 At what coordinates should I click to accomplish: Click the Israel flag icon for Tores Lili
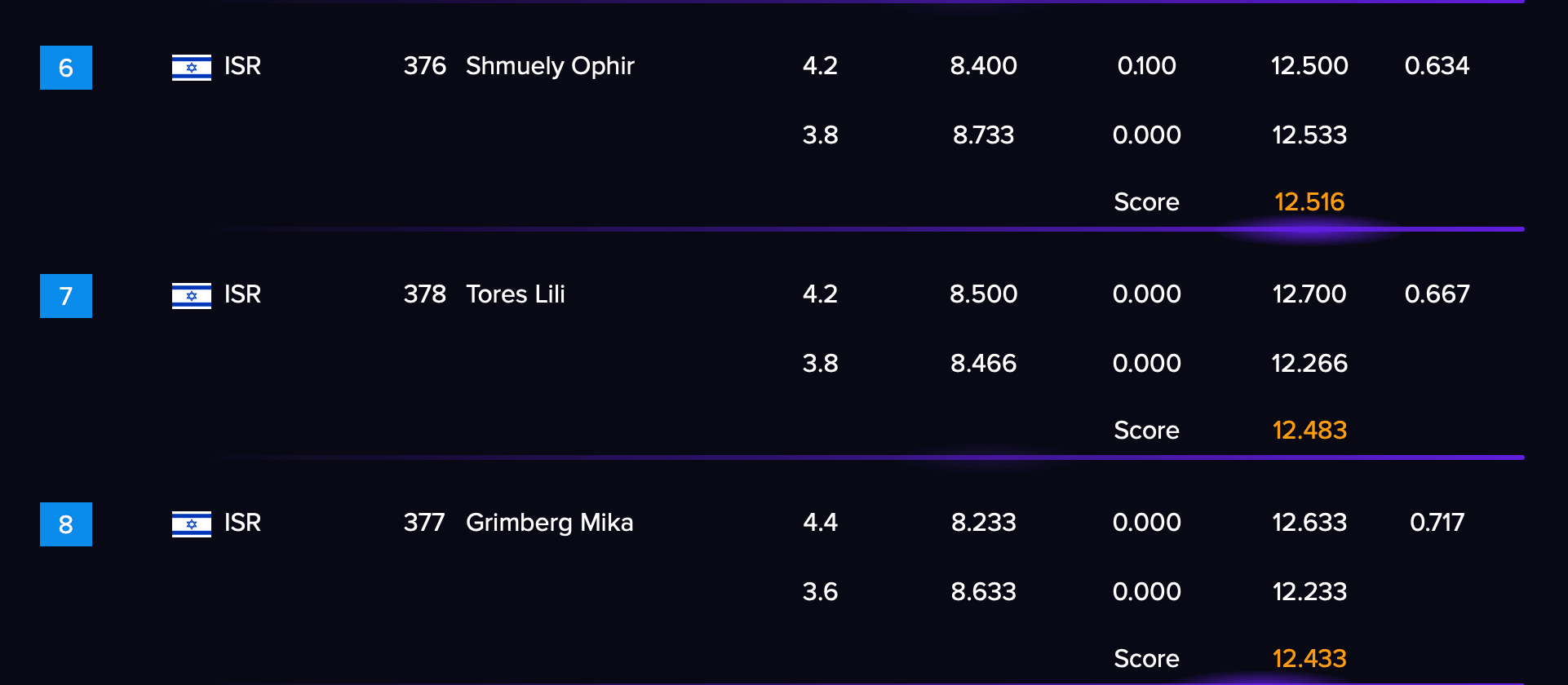[192, 295]
